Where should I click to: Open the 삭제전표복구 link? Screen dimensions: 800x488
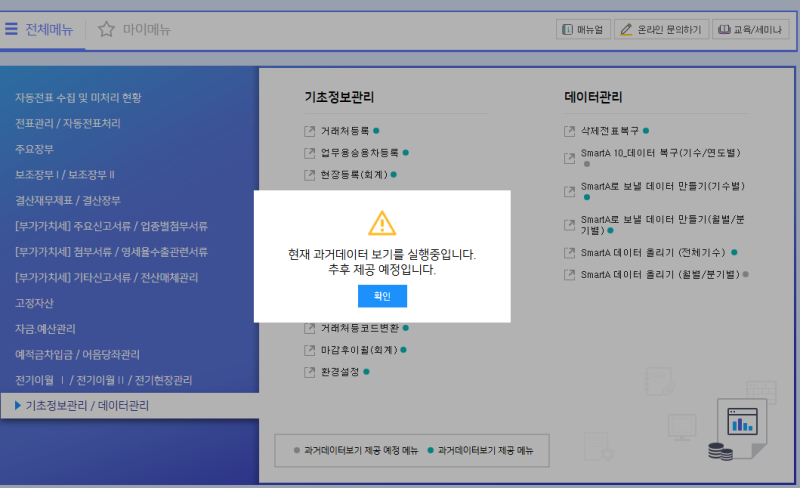coord(610,131)
